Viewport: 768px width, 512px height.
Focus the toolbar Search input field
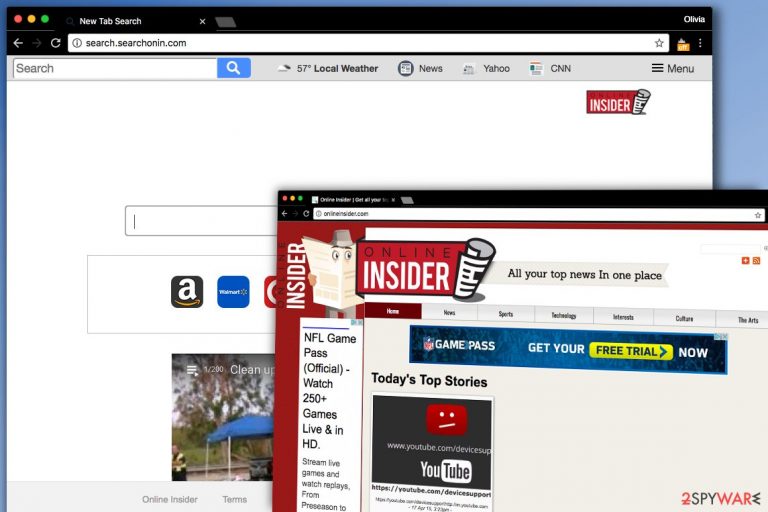pos(115,68)
